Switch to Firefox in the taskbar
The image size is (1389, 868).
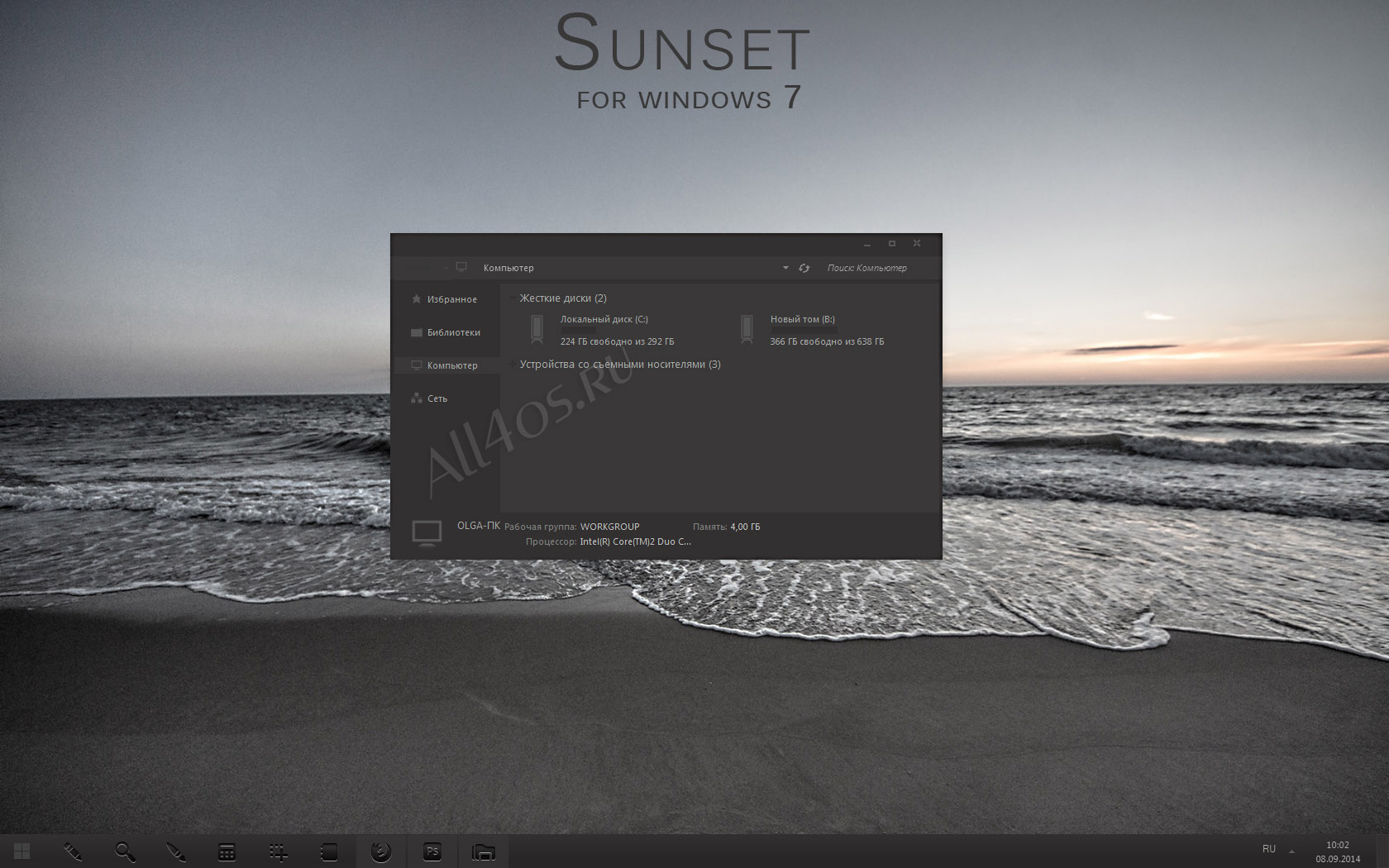(x=380, y=851)
